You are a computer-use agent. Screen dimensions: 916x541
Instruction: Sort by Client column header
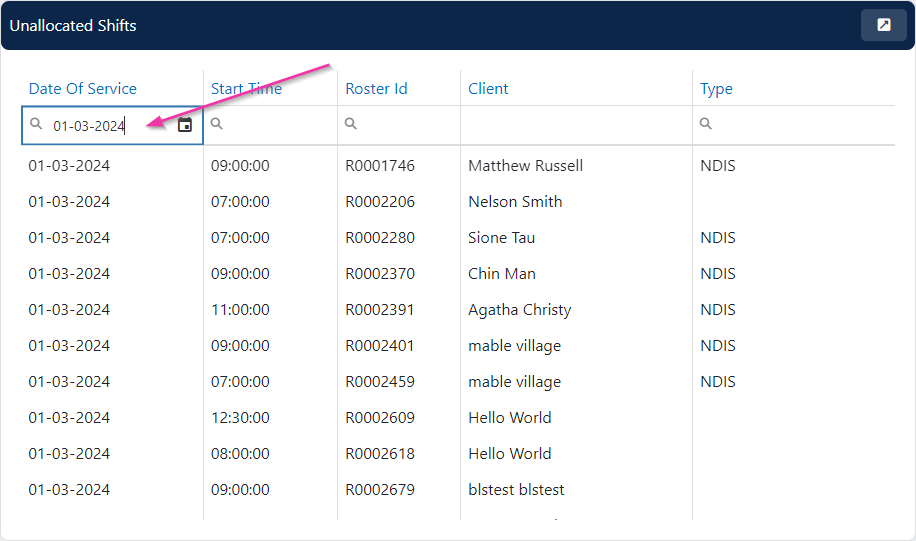(488, 89)
